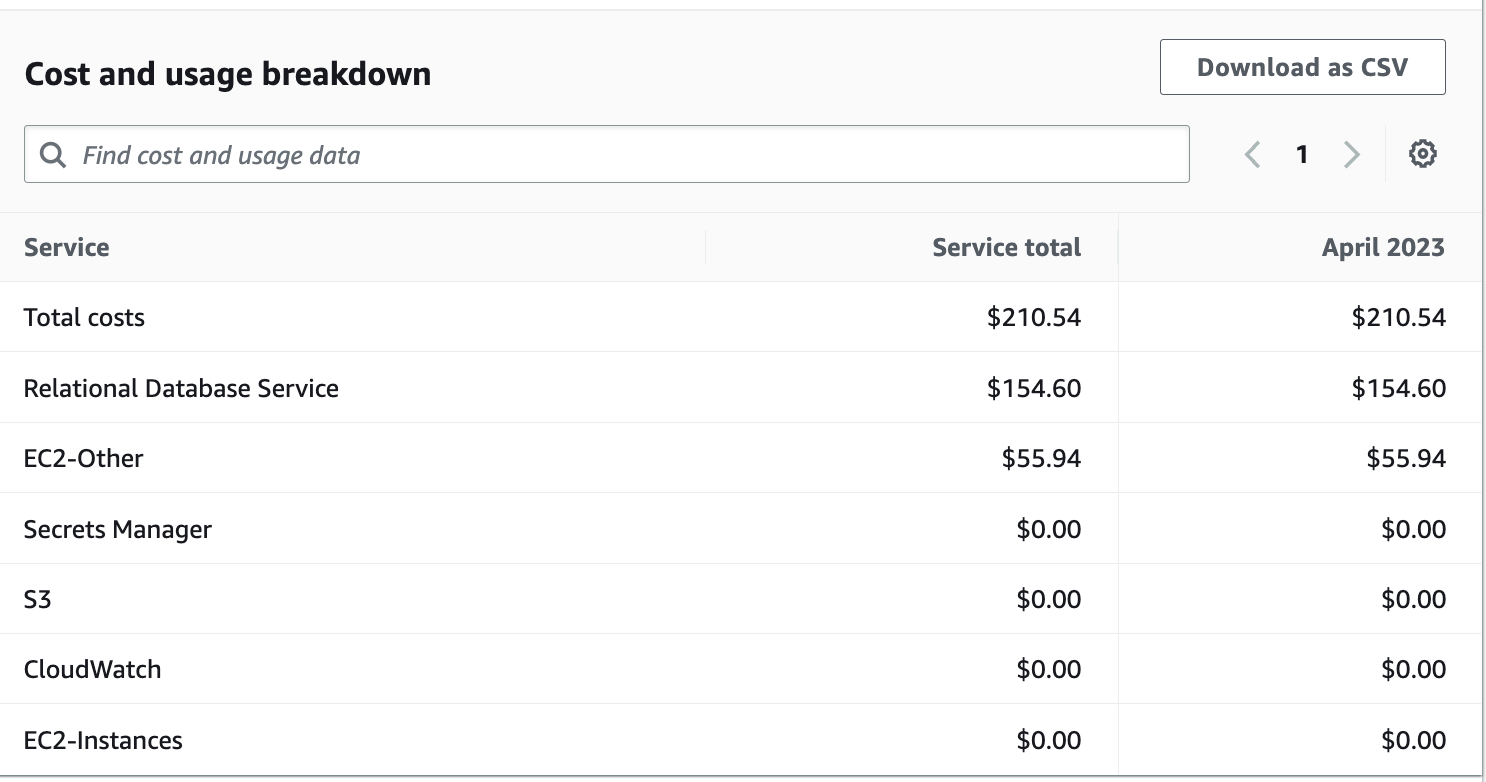The width and height of the screenshot is (1486, 782).
Task: Click the $154.60 service total value
Action: 1034,388
